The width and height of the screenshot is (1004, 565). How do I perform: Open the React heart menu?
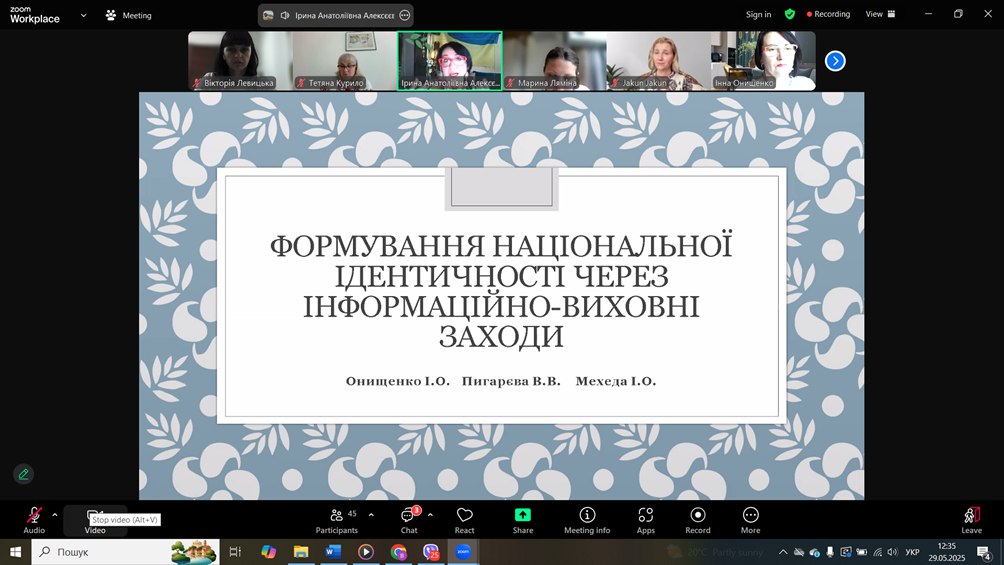[464, 520]
